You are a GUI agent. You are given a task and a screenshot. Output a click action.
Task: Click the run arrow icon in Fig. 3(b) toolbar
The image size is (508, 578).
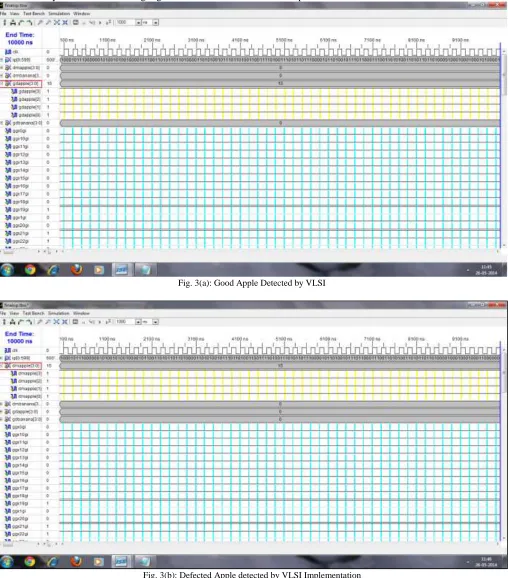100,322
